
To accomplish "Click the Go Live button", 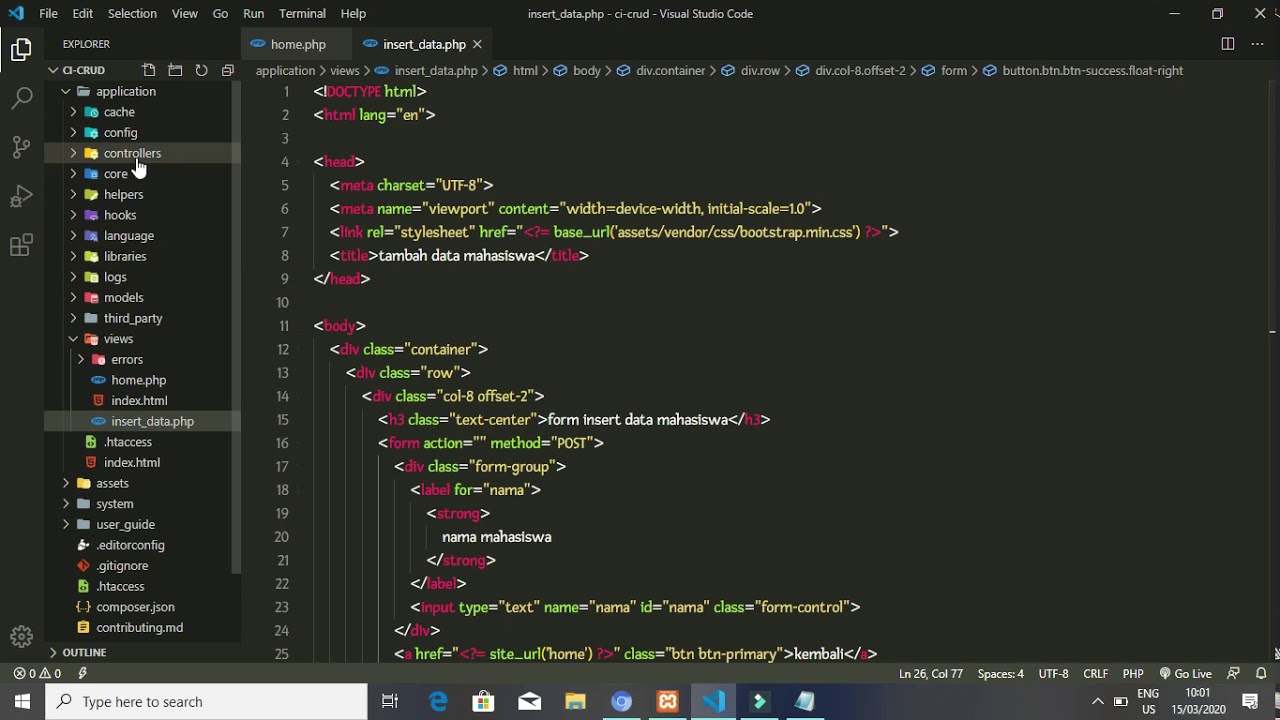I will tap(1185, 673).
